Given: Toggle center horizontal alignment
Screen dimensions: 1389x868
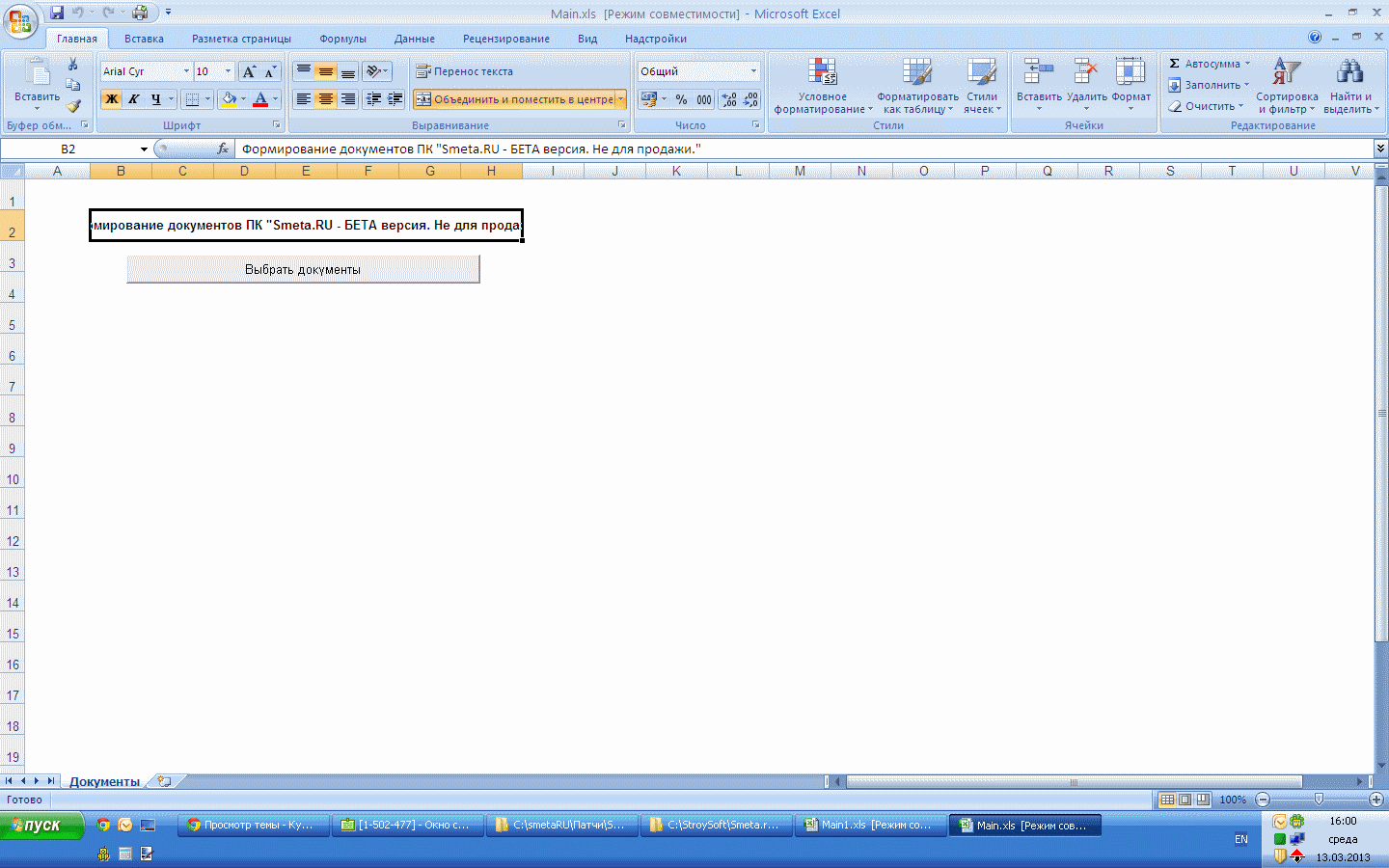Looking at the screenshot, I should [326, 99].
